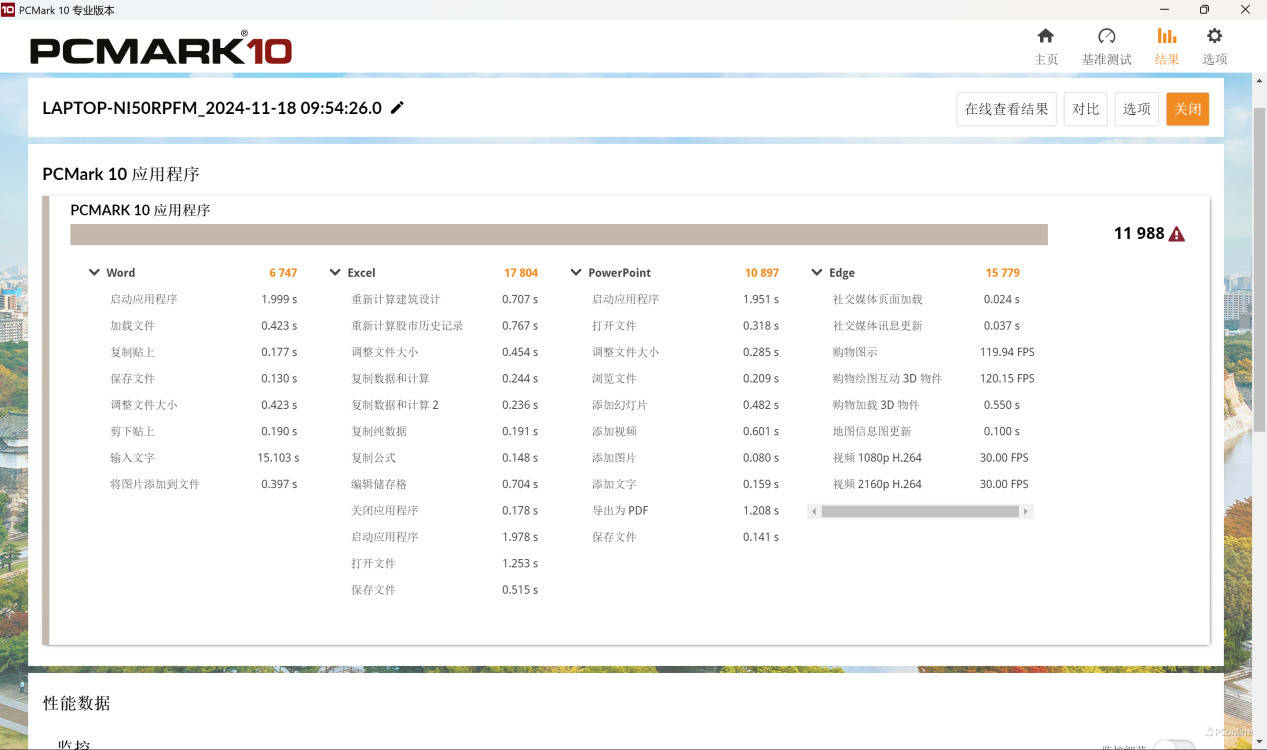Click the vertical page scrollbar on the right
Screen dimensions: 1267x750
pos(1259,270)
